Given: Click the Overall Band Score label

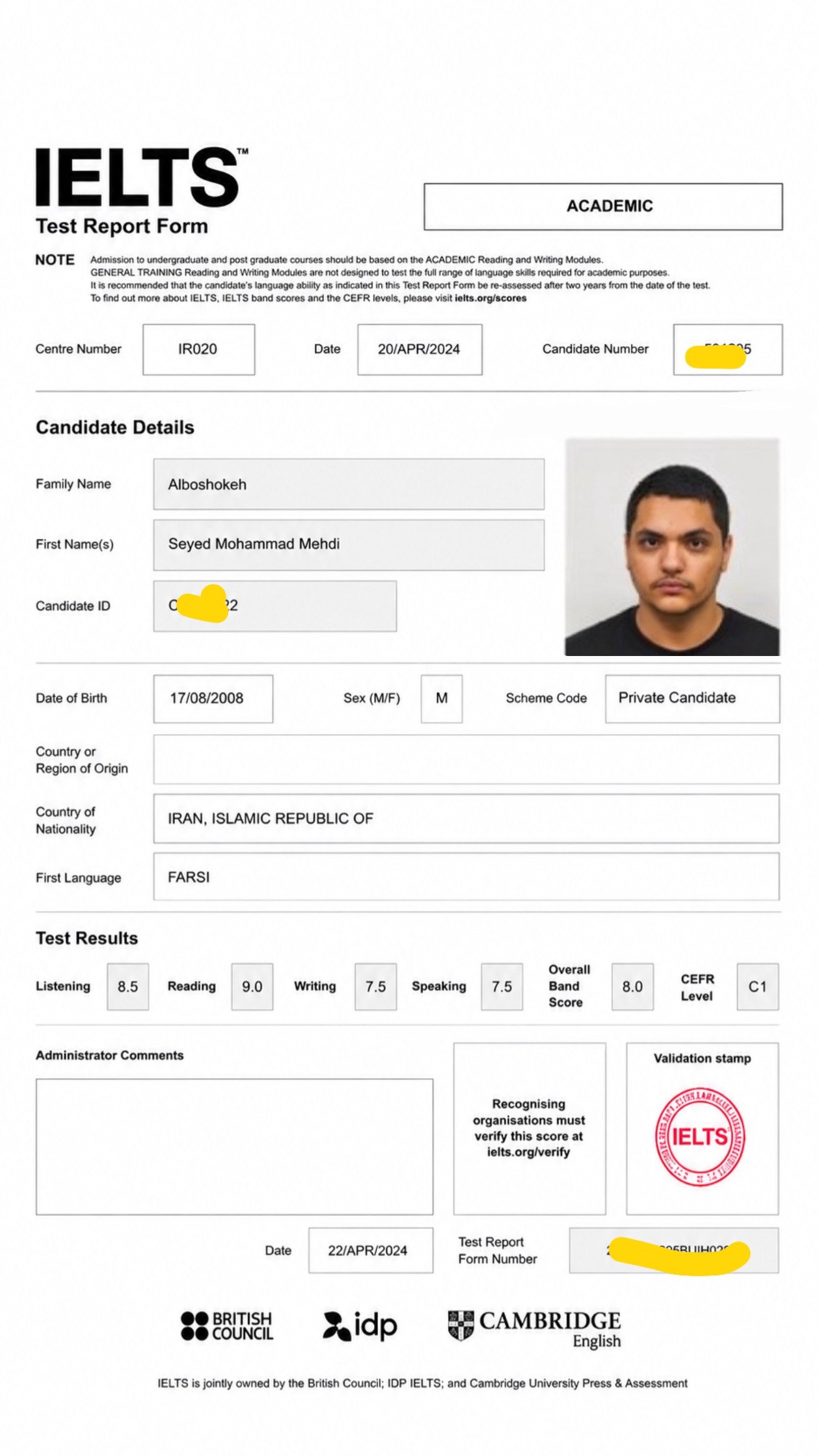Looking at the screenshot, I should pyautogui.click(x=568, y=986).
